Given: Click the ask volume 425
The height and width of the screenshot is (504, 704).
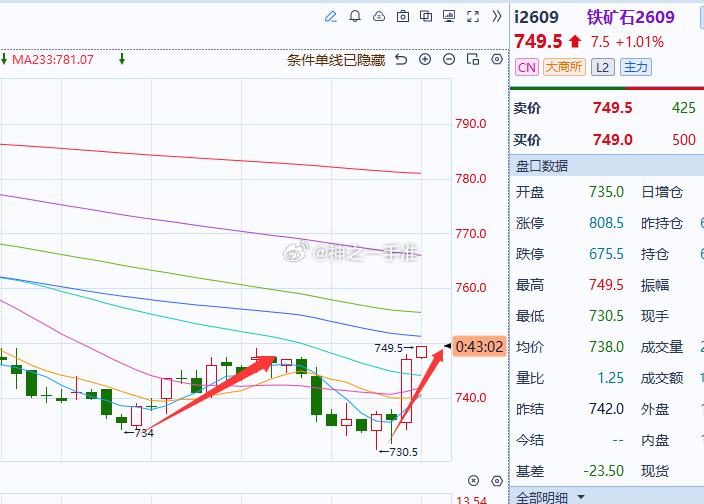Looking at the screenshot, I should [x=683, y=108].
